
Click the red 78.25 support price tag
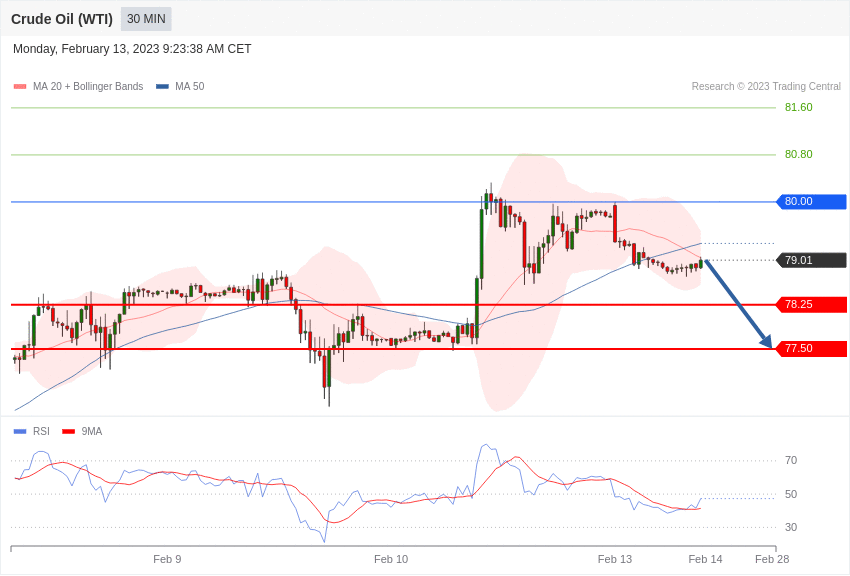click(812, 305)
